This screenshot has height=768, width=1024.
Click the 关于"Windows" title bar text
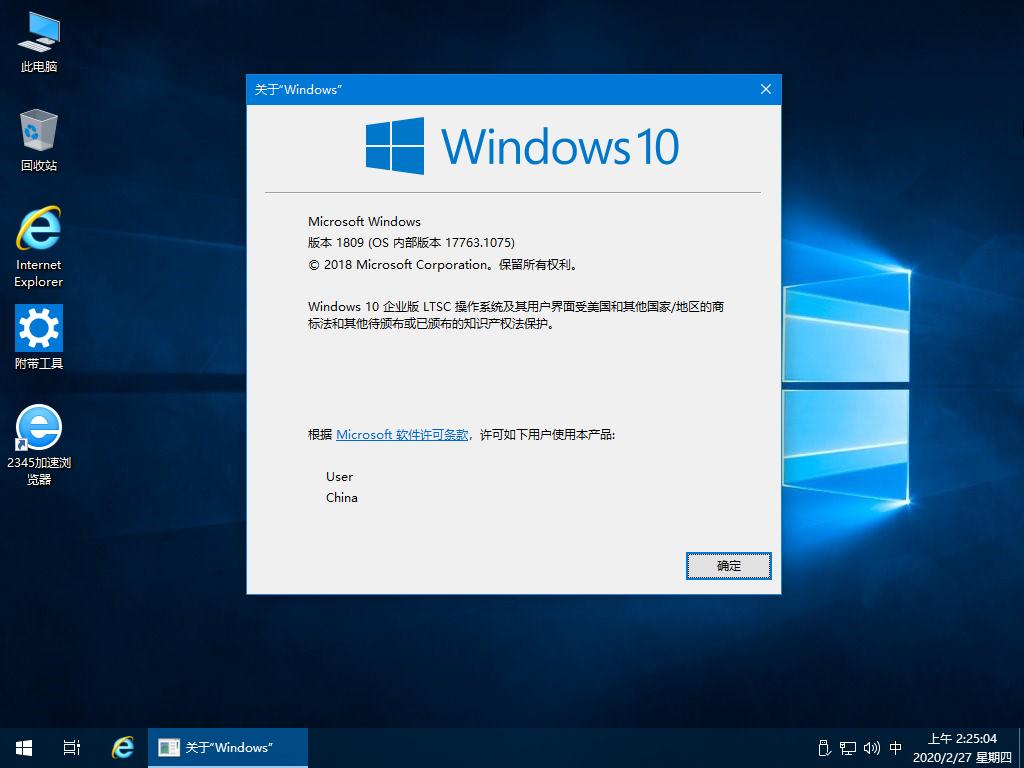[x=298, y=90]
